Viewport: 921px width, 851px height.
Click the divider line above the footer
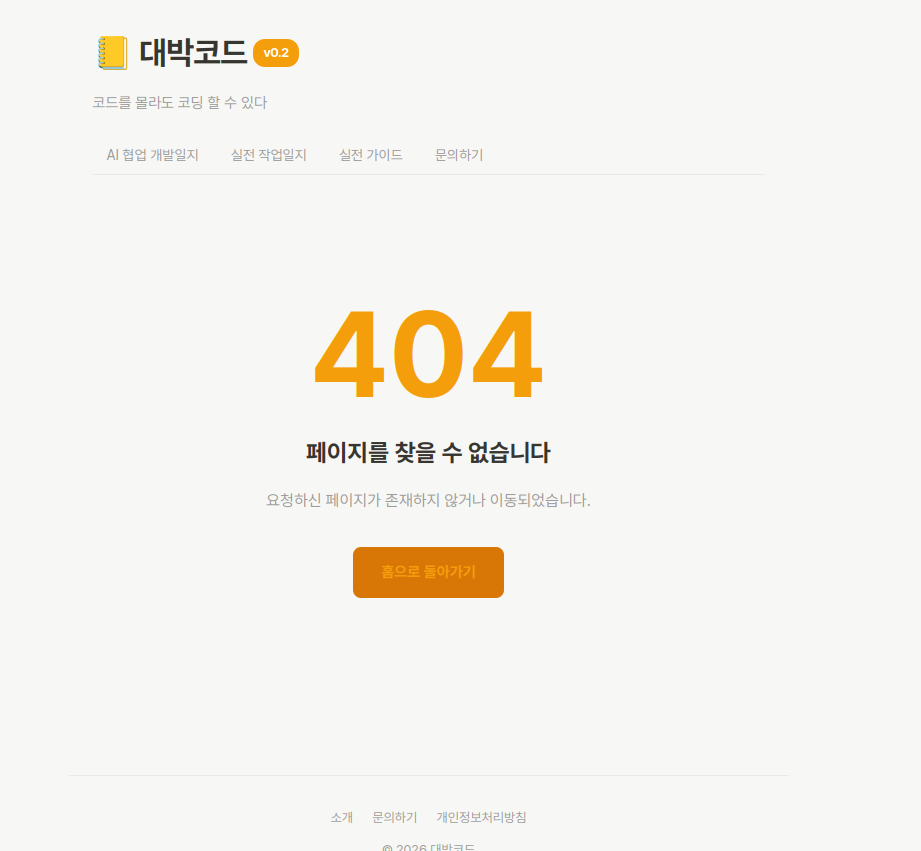(x=428, y=775)
